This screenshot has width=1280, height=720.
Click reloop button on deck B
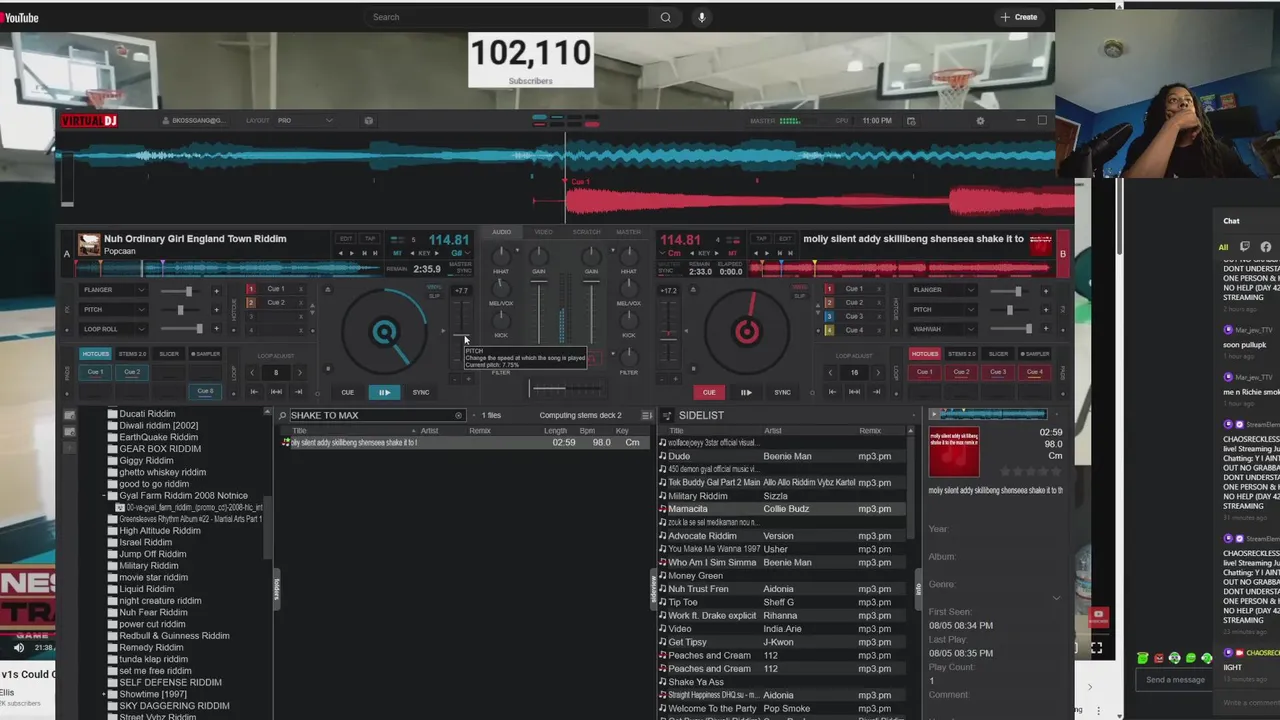854,392
